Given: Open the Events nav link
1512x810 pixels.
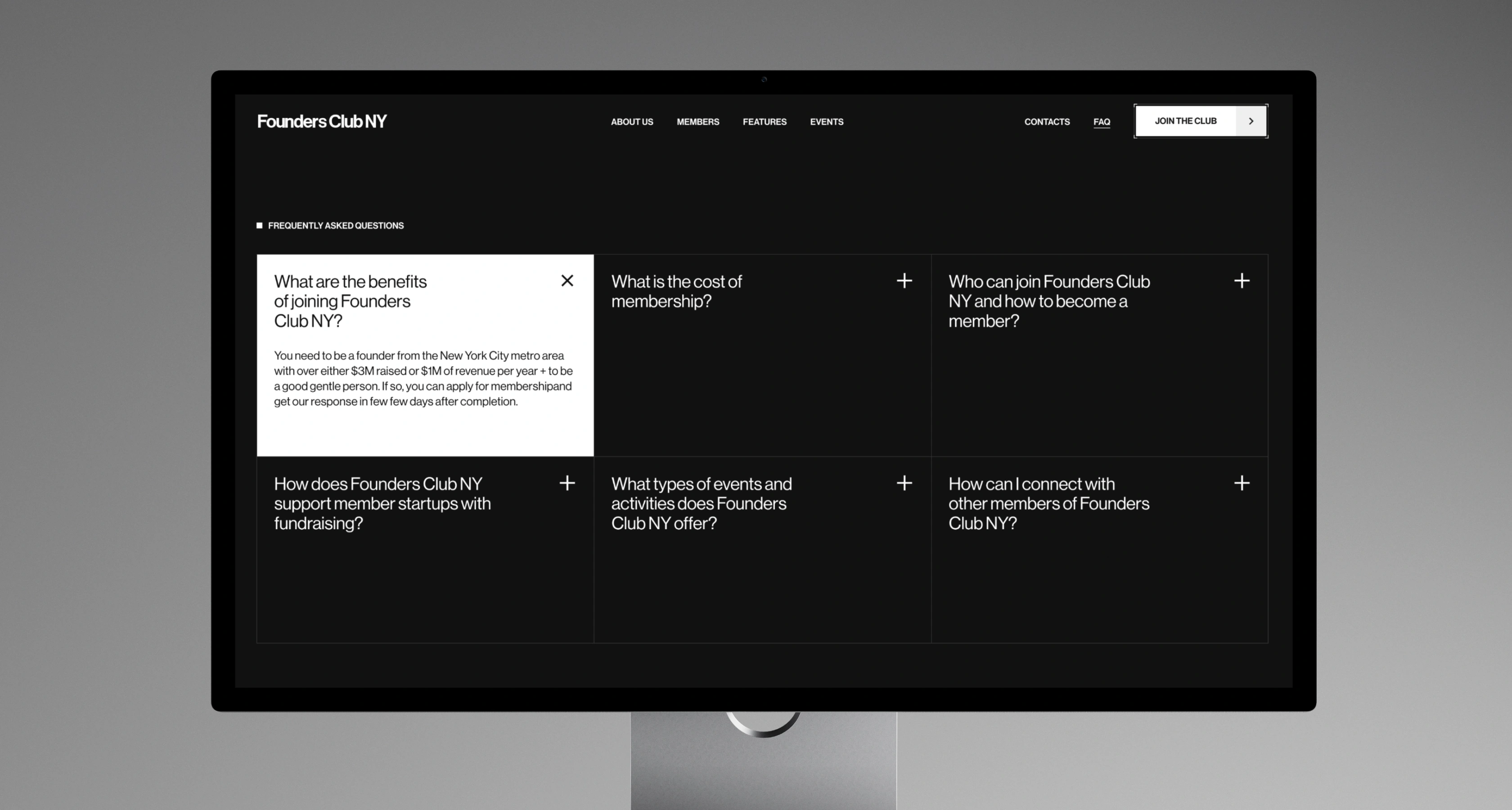Looking at the screenshot, I should [827, 121].
